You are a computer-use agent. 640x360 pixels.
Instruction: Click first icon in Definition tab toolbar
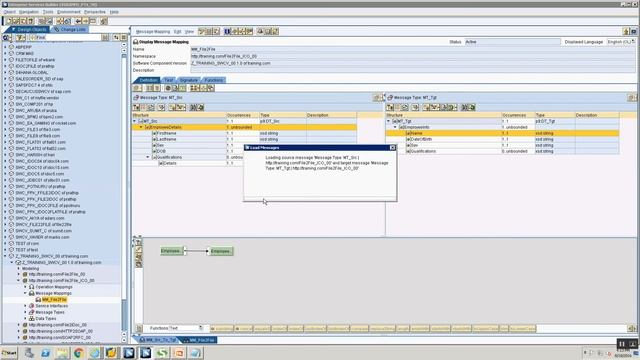tap(137, 88)
